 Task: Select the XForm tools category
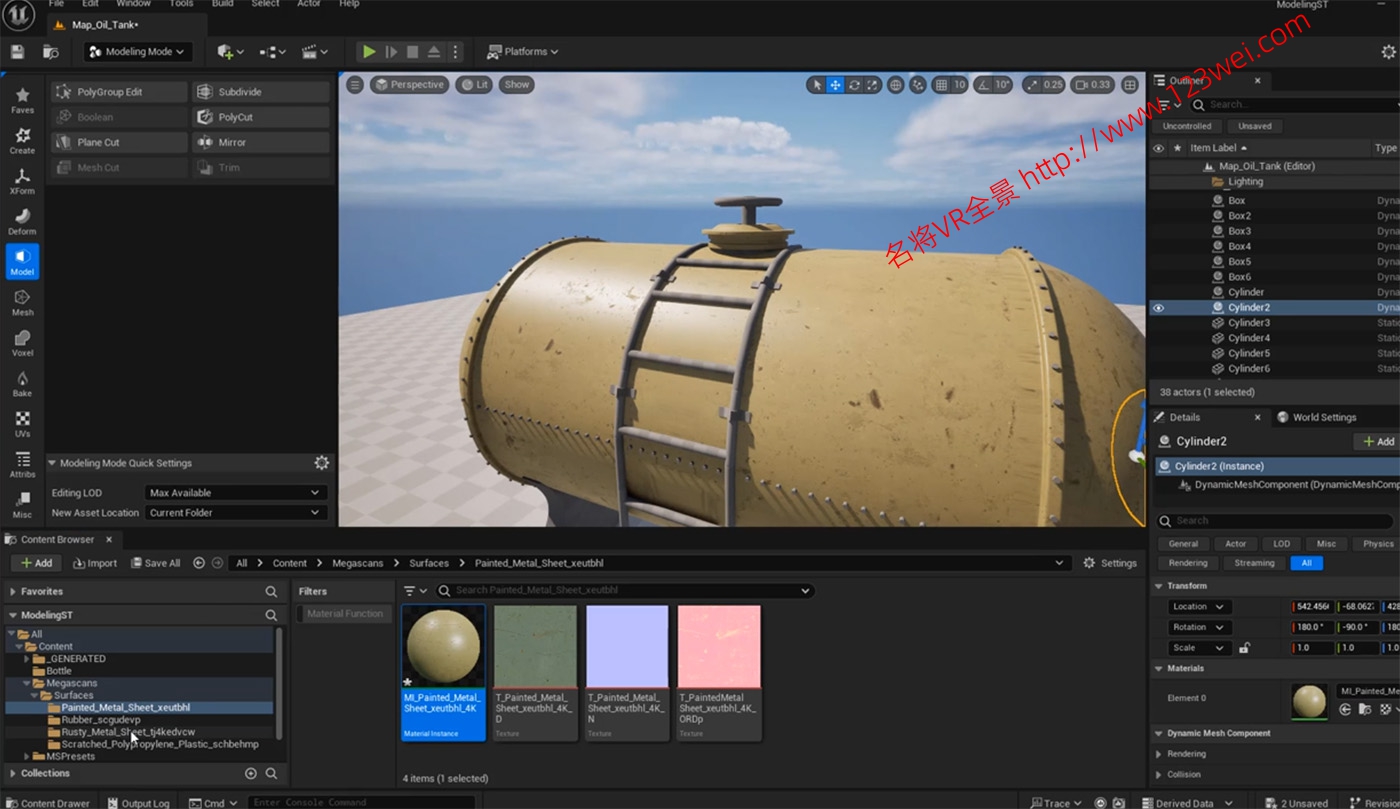click(x=22, y=181)
